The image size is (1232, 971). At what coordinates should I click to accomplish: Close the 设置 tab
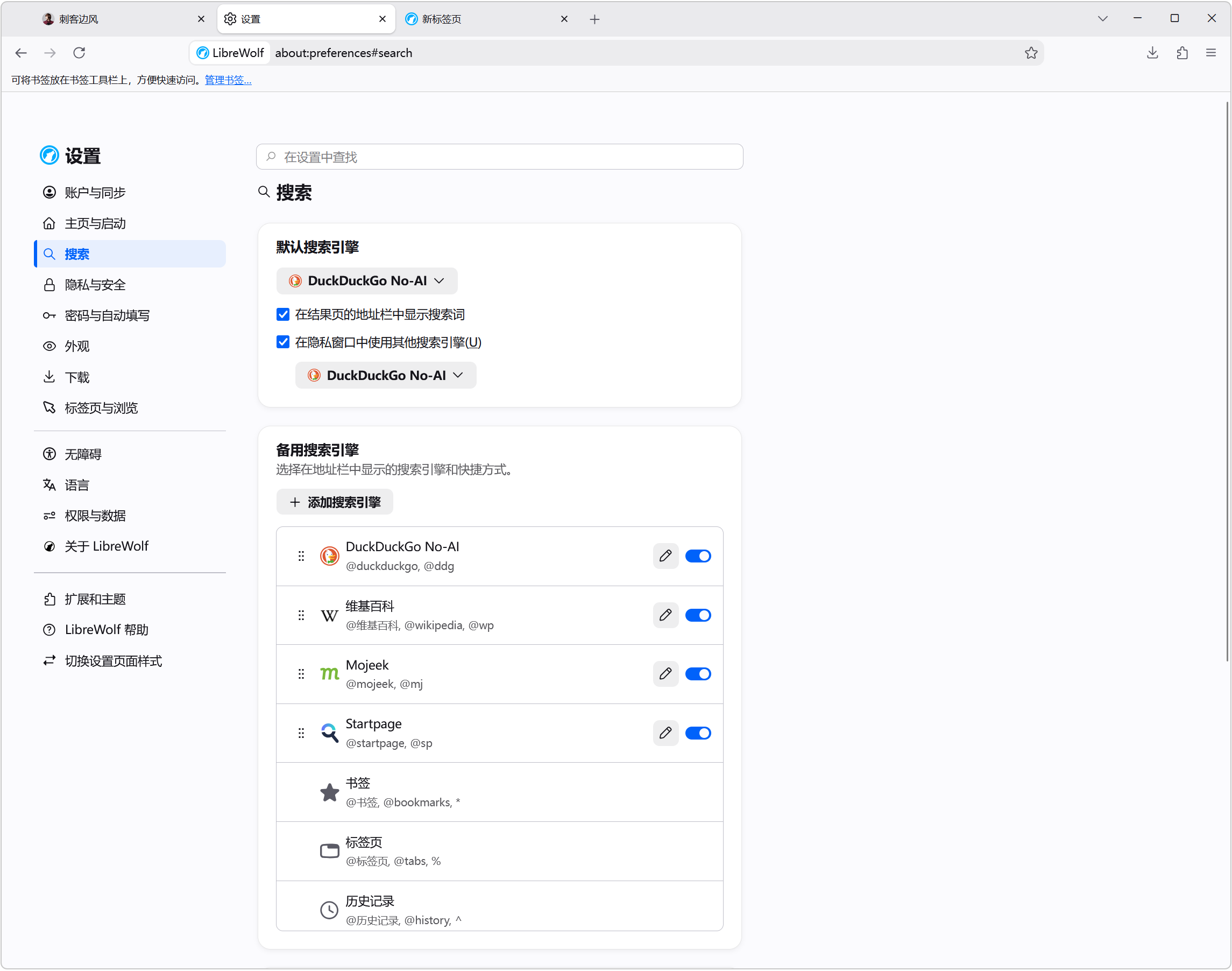click(x=383, y=19)
